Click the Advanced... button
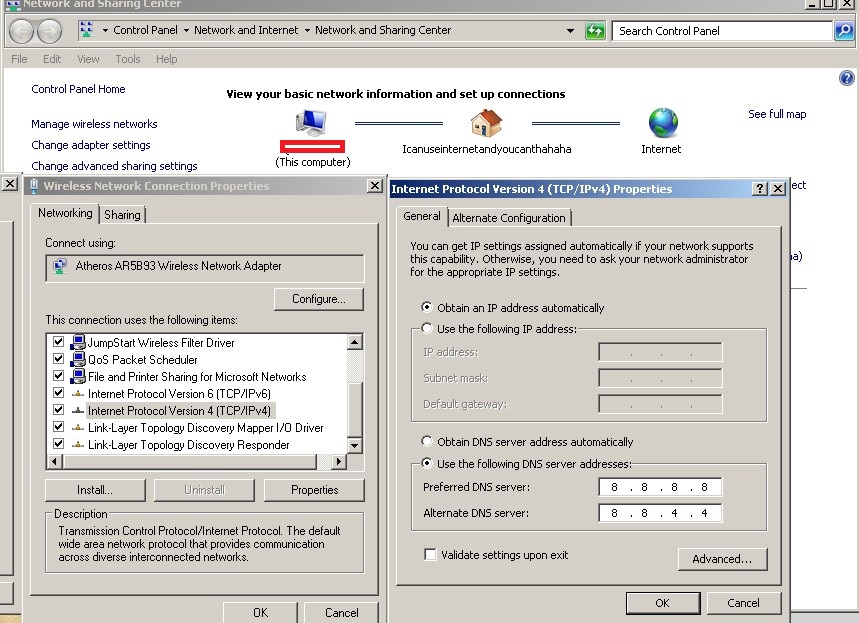 point(722,559)
